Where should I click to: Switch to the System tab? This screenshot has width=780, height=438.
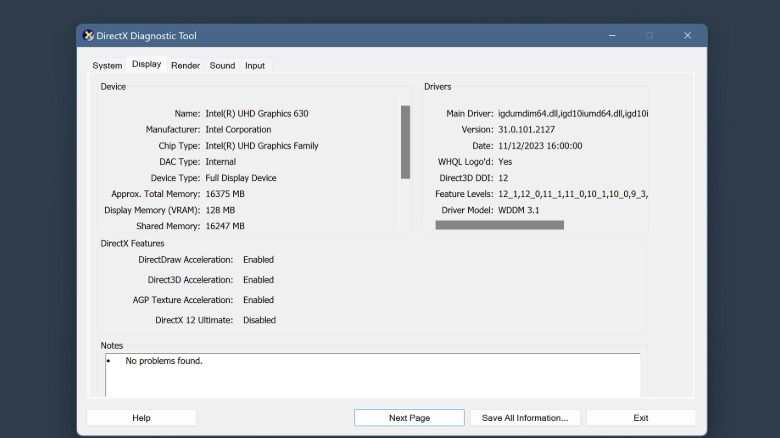pos(107,66)
